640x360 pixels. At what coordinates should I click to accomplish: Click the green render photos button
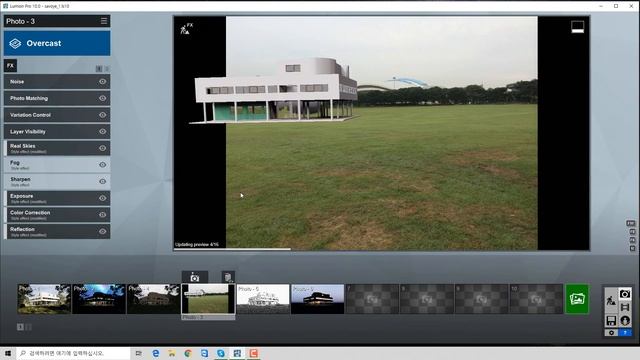click(x=577, y=299)
